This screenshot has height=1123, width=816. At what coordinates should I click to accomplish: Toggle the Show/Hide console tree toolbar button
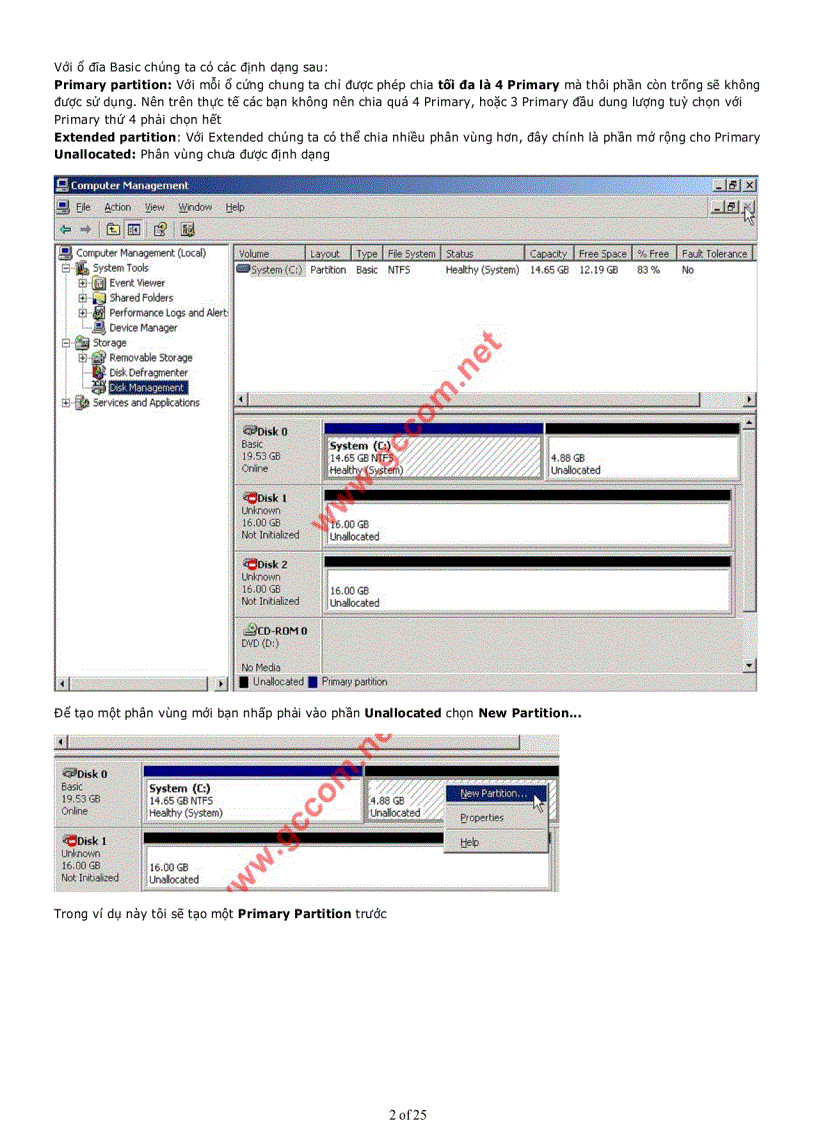(134, 229)
